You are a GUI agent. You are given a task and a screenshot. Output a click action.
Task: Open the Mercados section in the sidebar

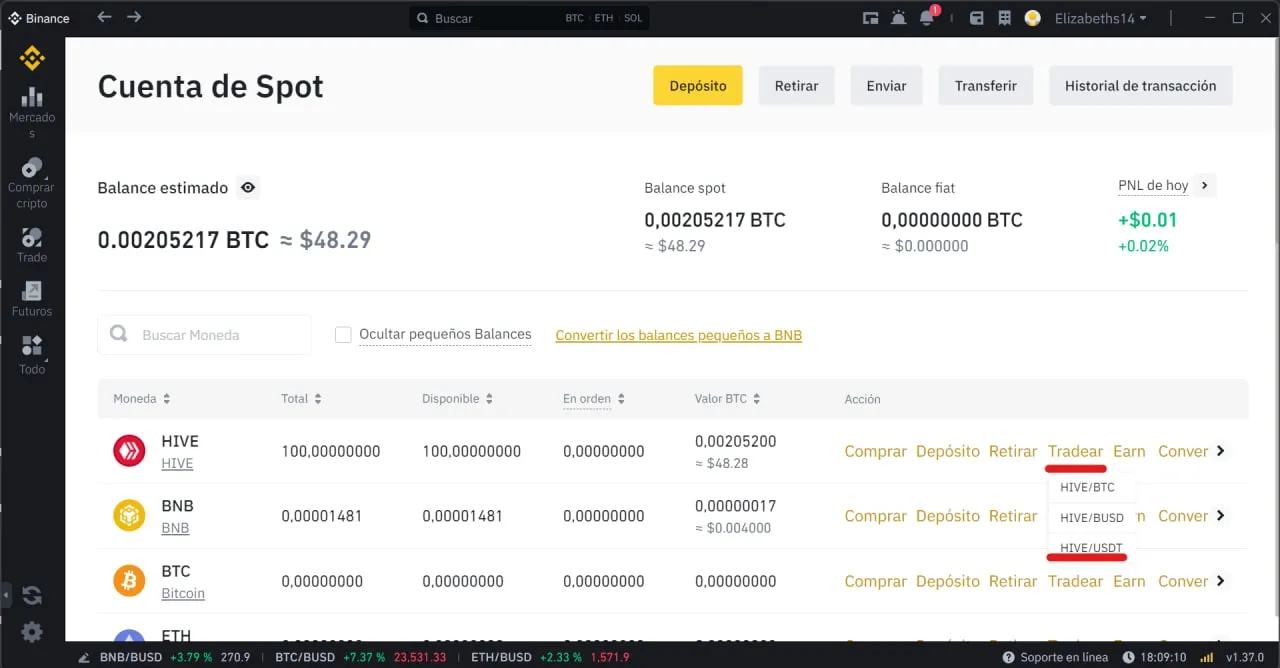32,112
